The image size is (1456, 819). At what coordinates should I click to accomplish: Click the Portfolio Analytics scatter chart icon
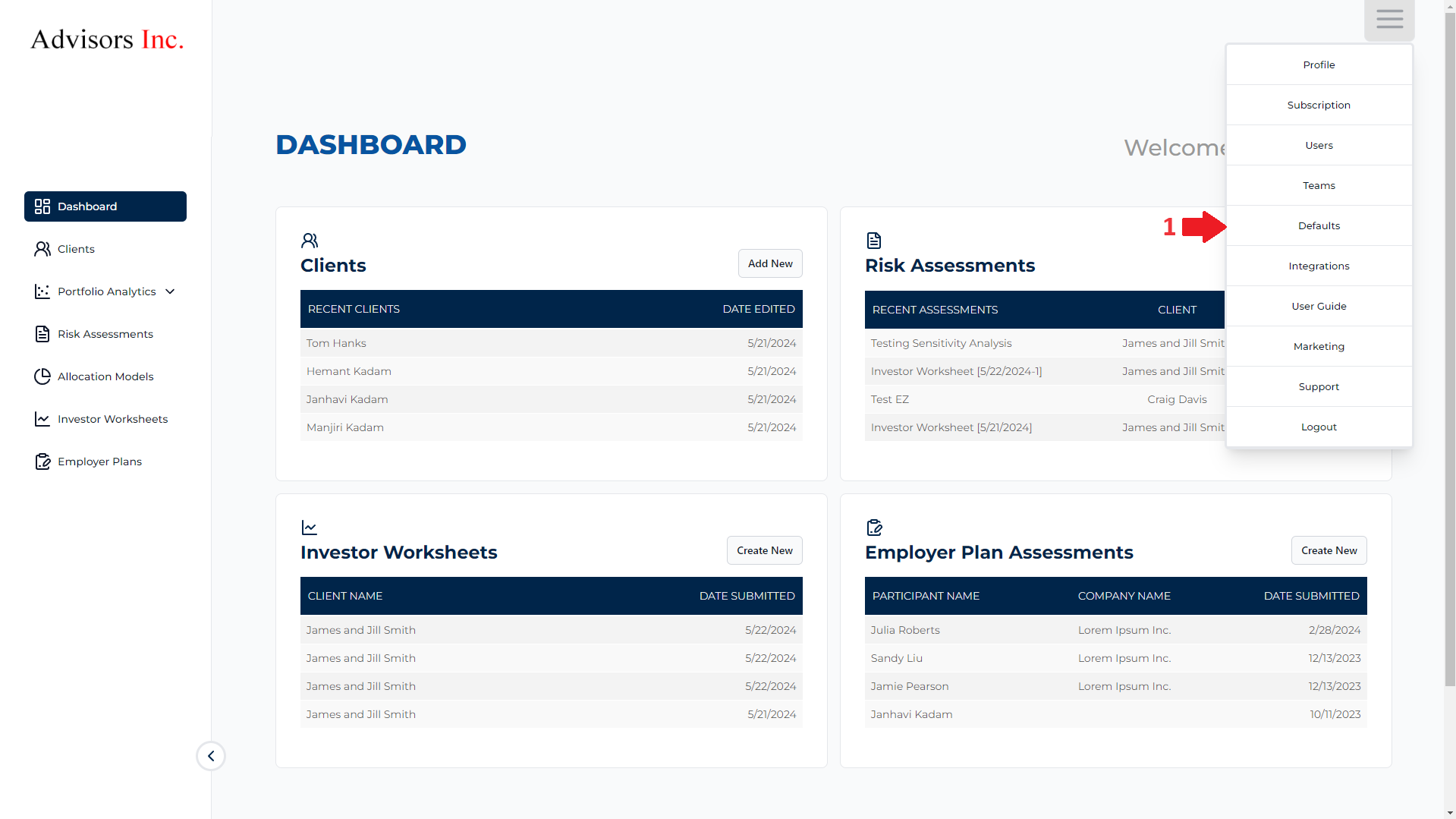click(x=42, y=291)
